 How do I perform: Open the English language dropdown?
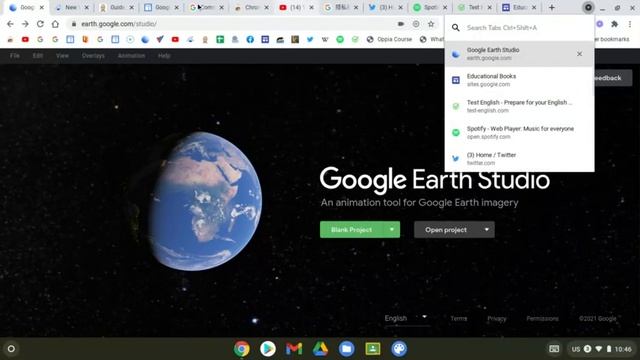click(406, 318)
